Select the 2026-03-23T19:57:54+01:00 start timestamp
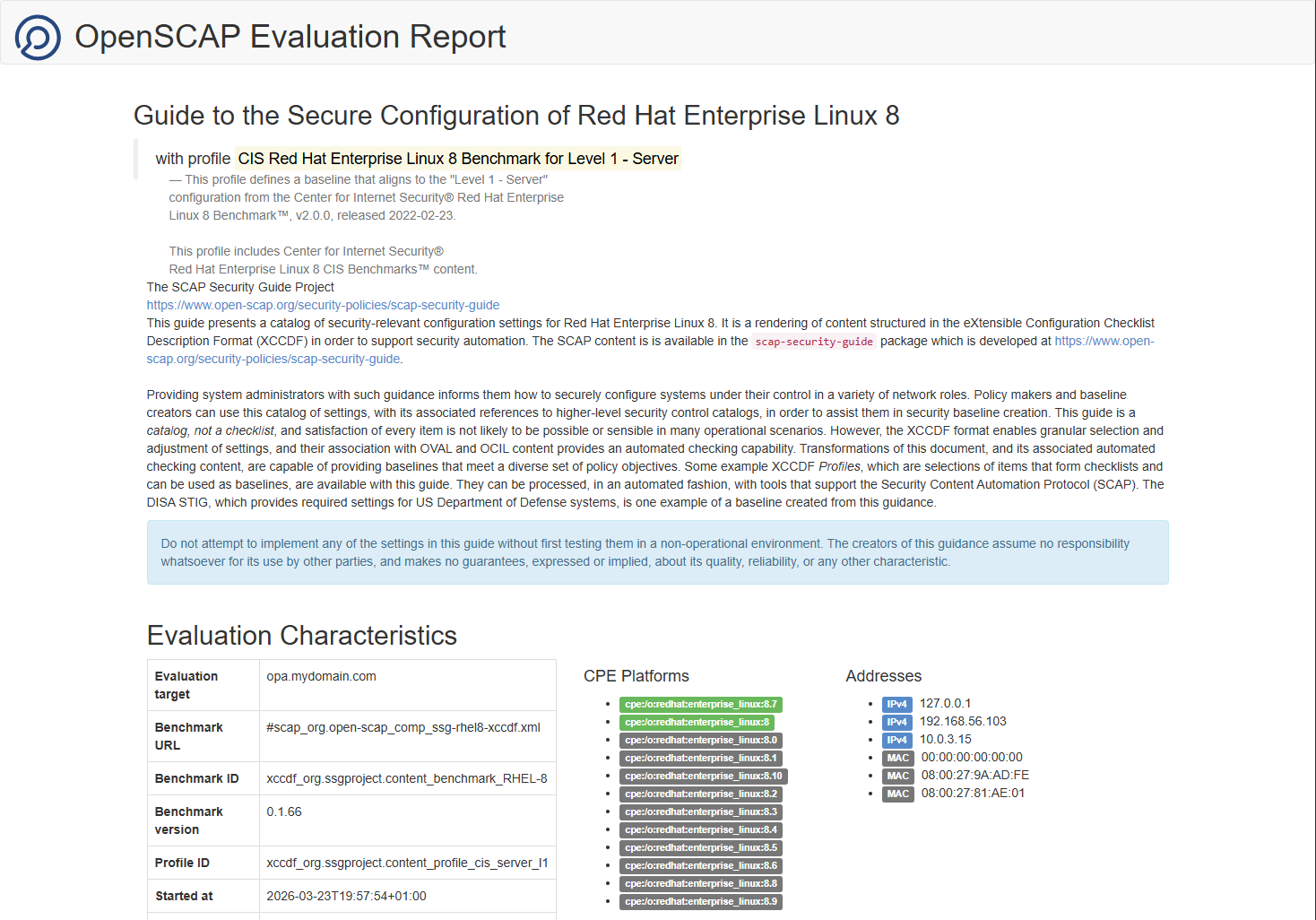The height and width of the screenshot is (920, 1316). coord(346,896)
